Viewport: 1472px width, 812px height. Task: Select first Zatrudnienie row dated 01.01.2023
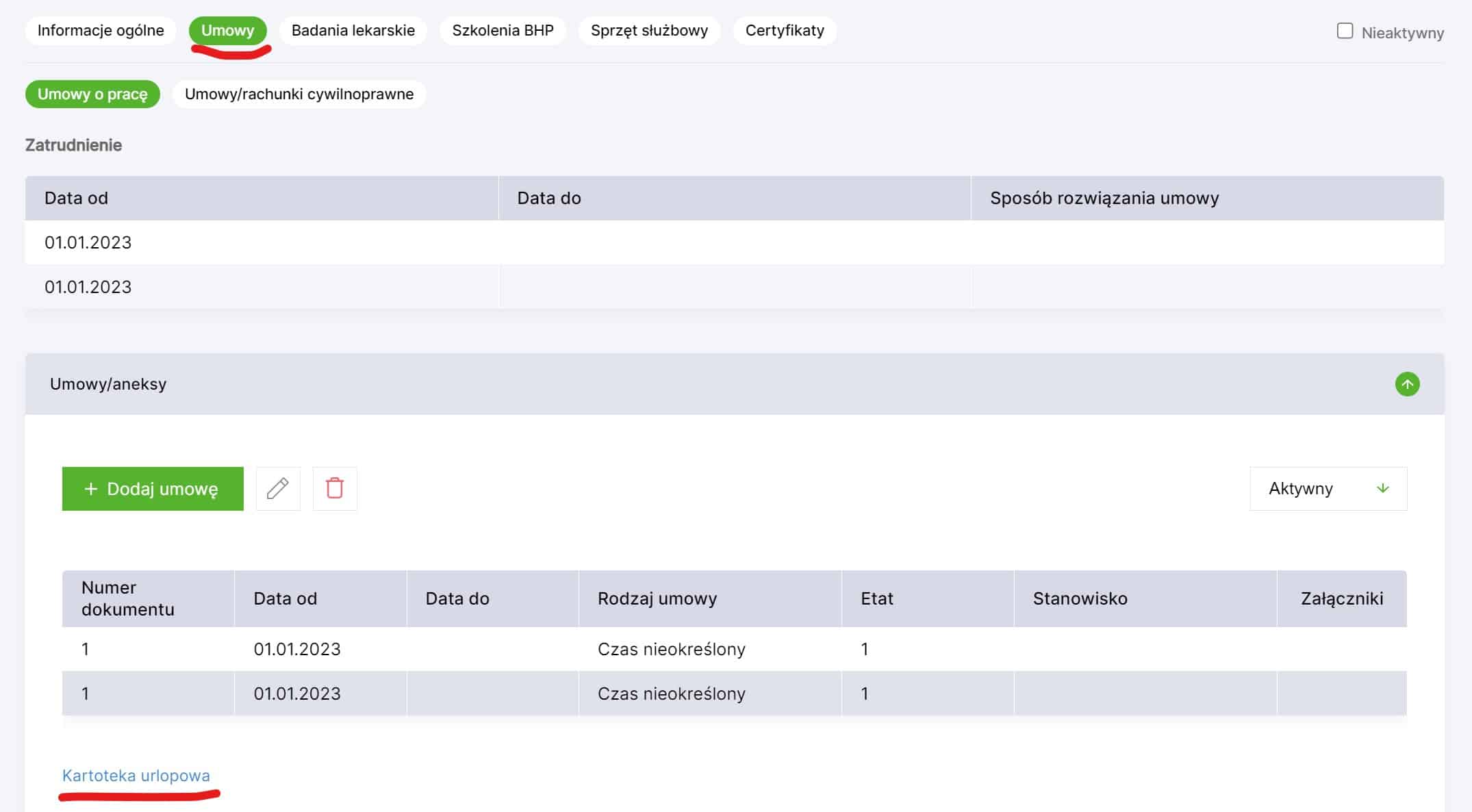735,242
